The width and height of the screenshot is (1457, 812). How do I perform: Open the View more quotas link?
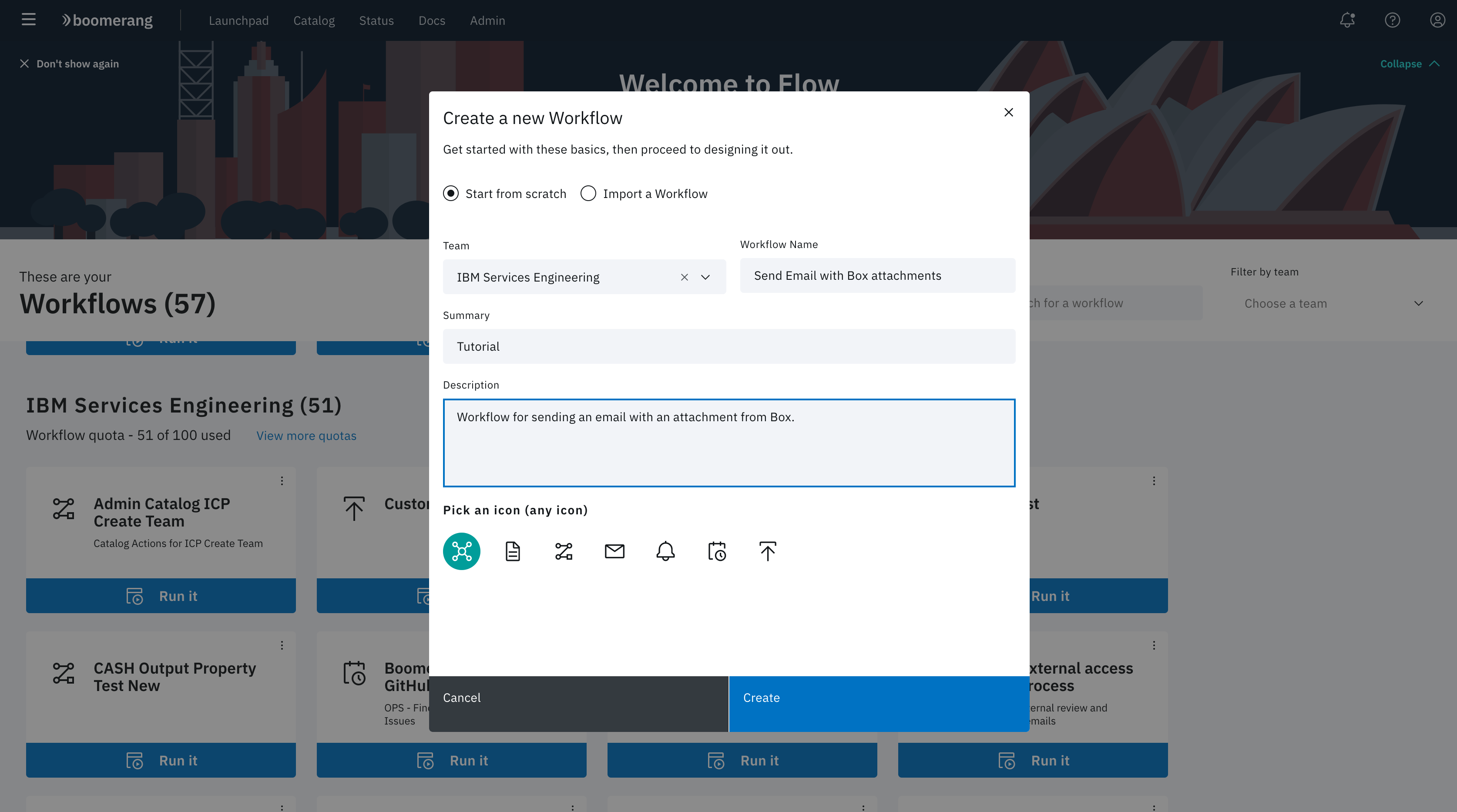306,436
